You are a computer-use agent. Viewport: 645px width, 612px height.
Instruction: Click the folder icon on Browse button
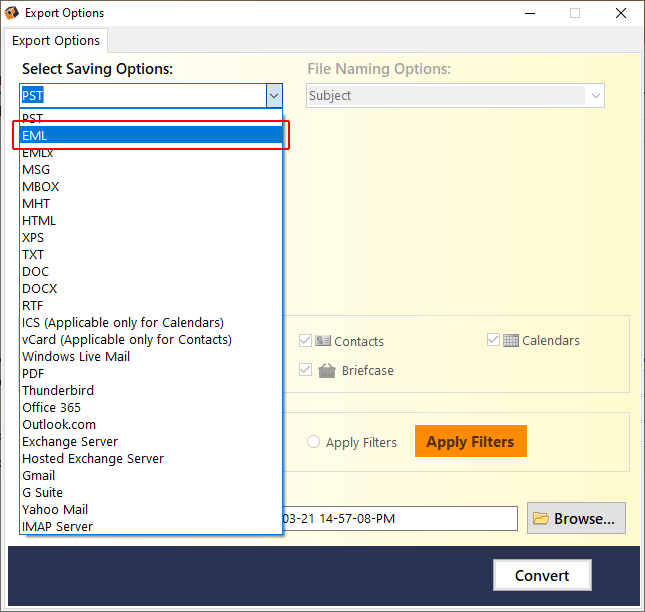pyautogui.click(x=541, y=518)
